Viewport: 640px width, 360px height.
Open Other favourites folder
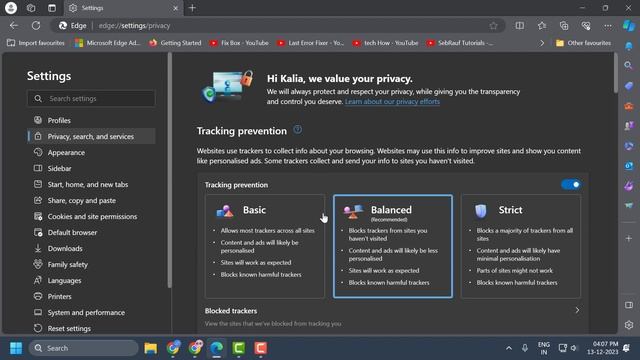pos(584,43)
